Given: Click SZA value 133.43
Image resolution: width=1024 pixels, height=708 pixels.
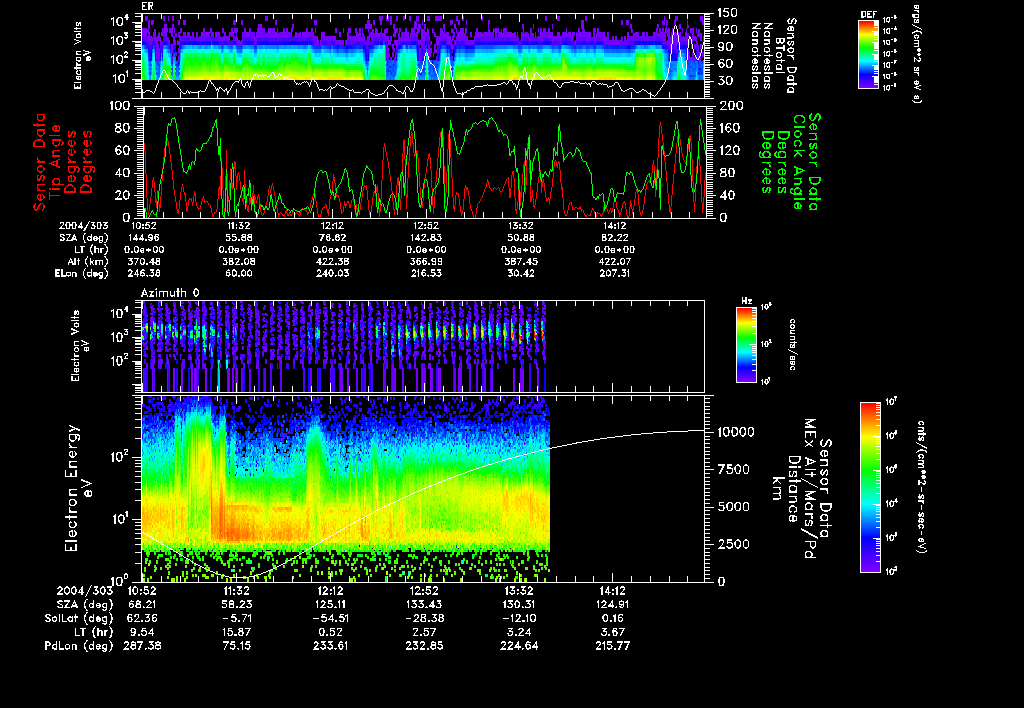Looking at the screenshot, I should [424, 605].
